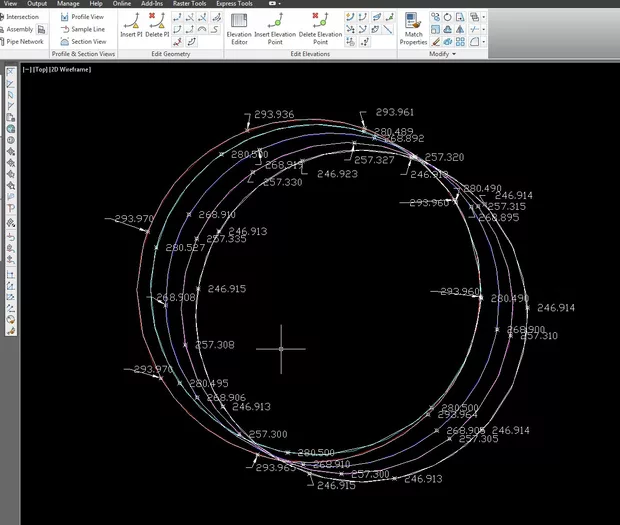Image resolution: width=620 pixels, height=525 pixels.
Task: Open the Raster Tools tab
Action: pos(189,4)
